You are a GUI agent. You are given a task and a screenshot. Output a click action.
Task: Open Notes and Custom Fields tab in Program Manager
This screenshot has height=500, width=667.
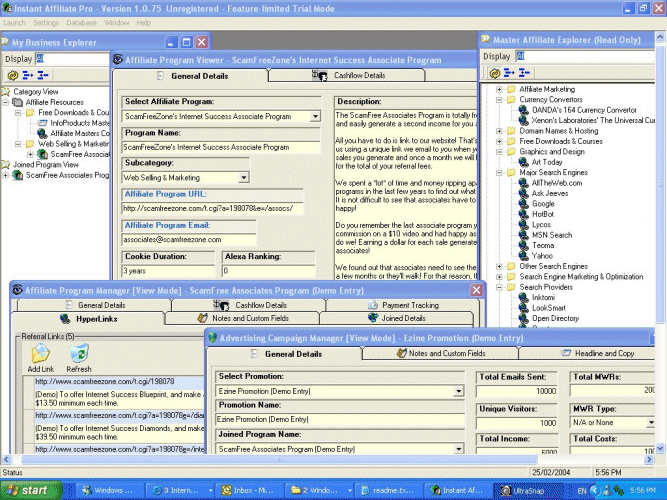tap(242, 318)
